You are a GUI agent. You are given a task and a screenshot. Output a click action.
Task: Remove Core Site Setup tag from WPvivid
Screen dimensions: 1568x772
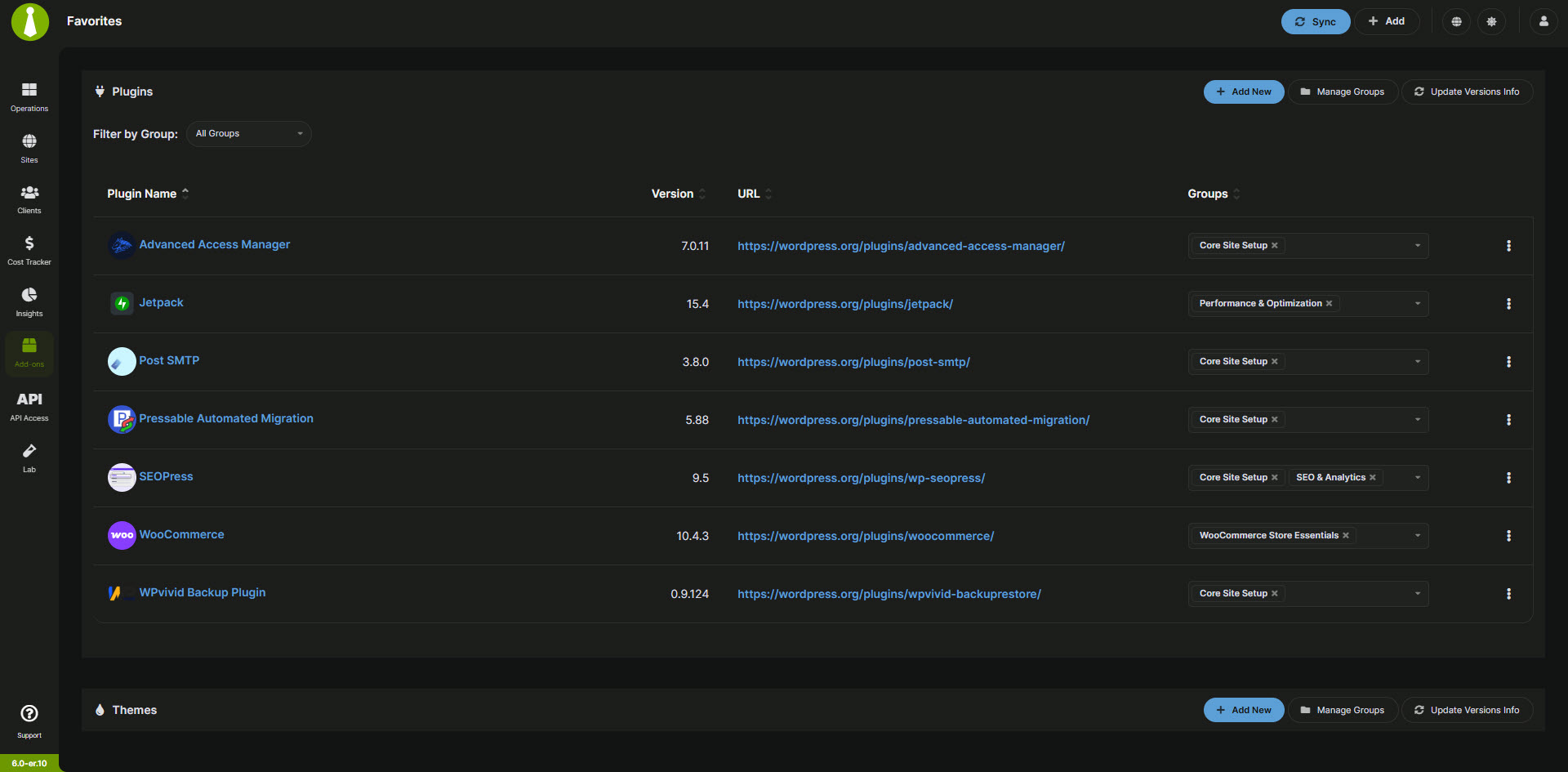1274,593
